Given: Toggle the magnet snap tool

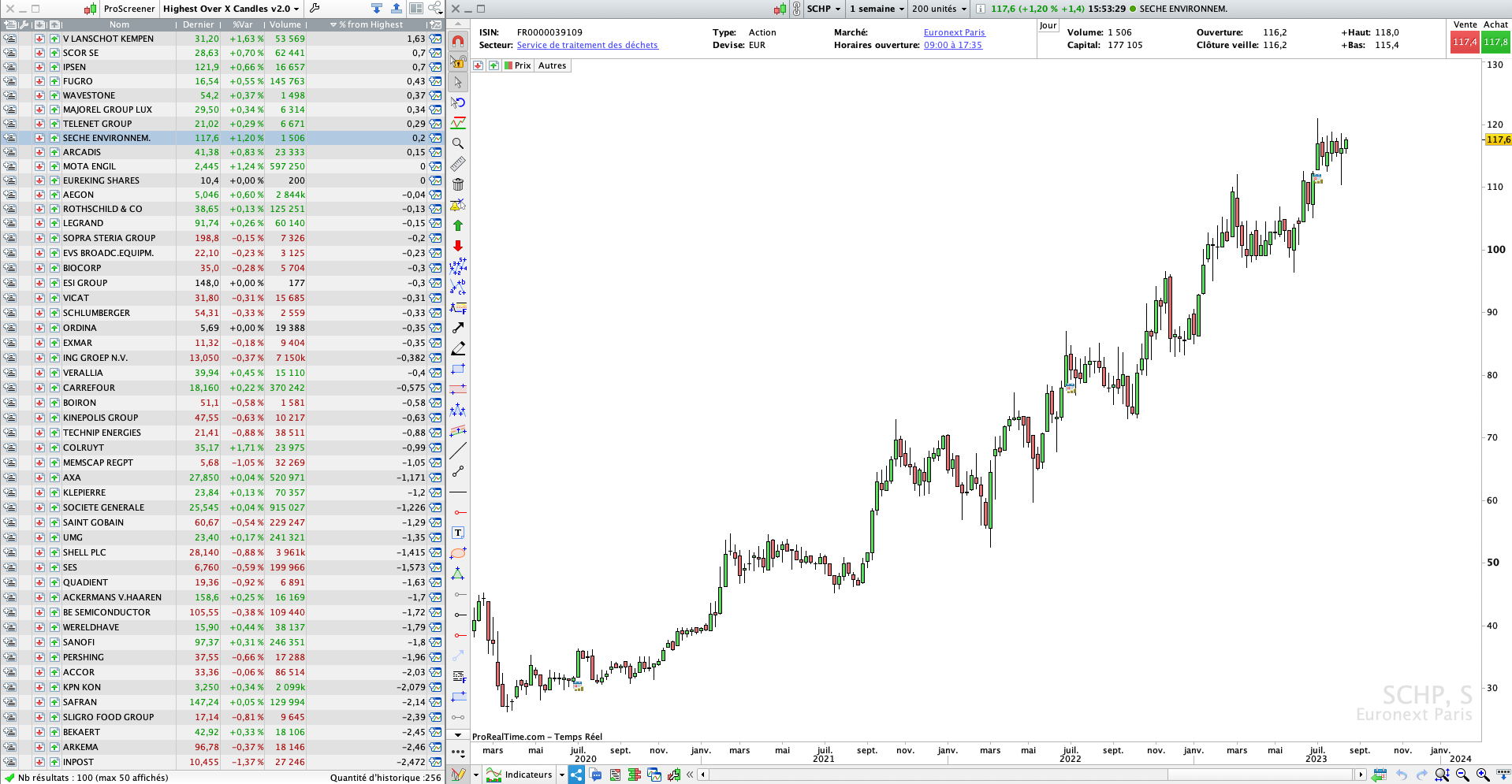Looking at the screenshot, I should 457,41.
